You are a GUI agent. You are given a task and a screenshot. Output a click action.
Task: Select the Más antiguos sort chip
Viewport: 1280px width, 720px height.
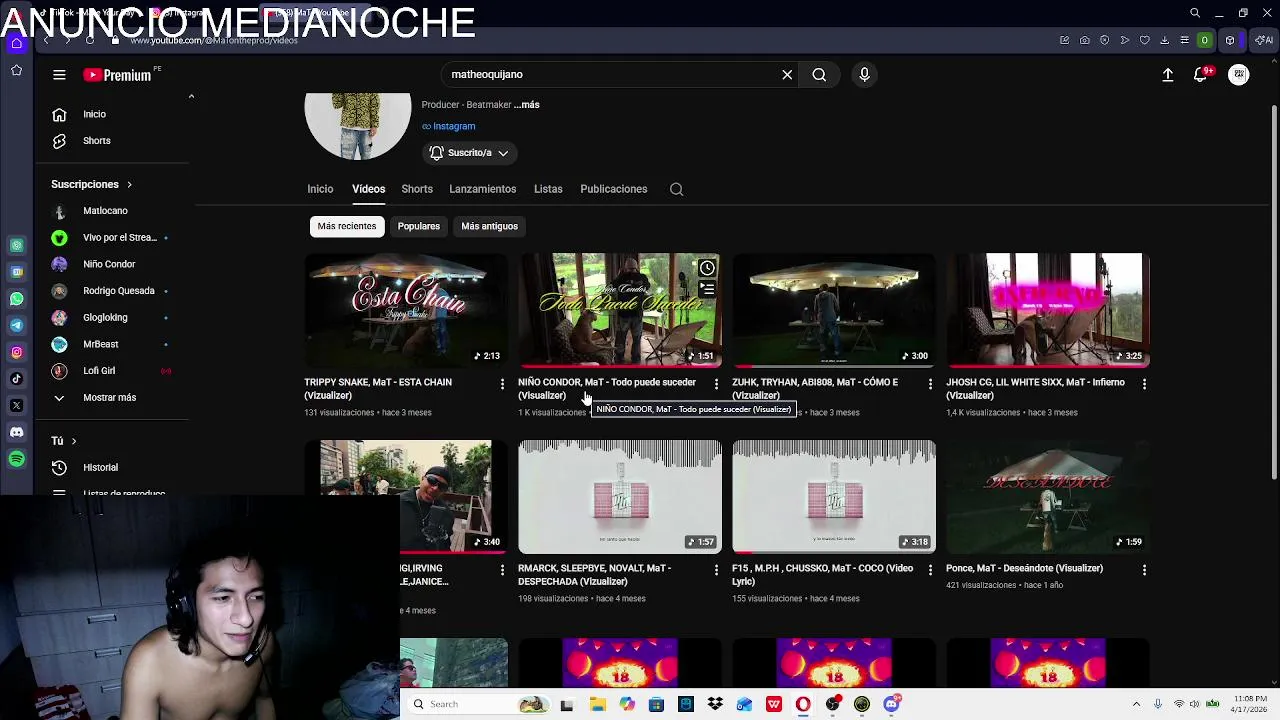click(x=489, y=226)
